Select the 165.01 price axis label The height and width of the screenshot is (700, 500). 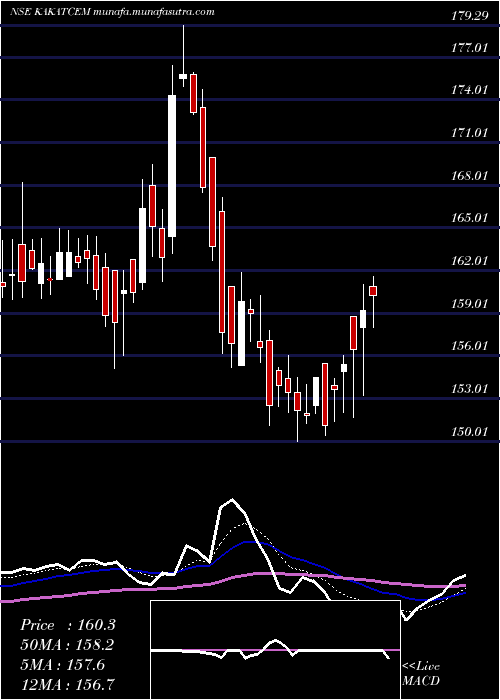click(469, 218)
